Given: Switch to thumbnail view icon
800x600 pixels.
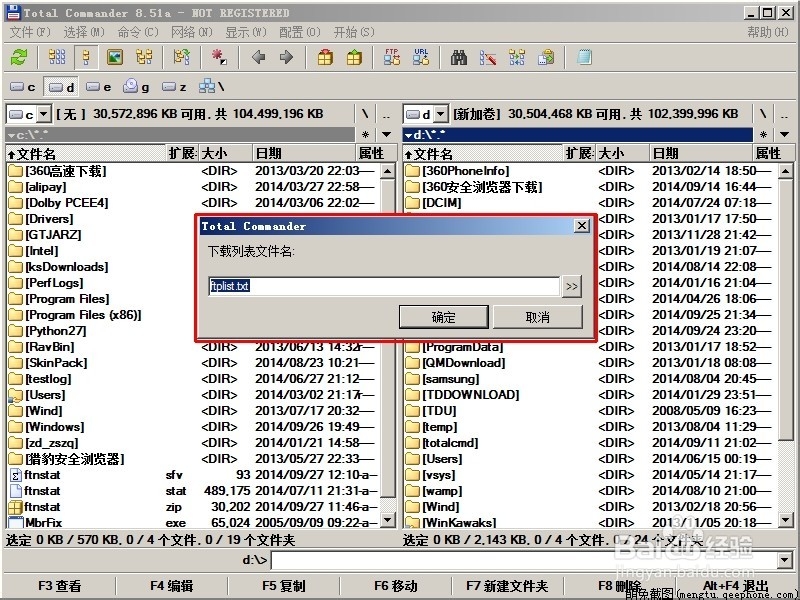Looking at the screenshot, I should 115,57.
